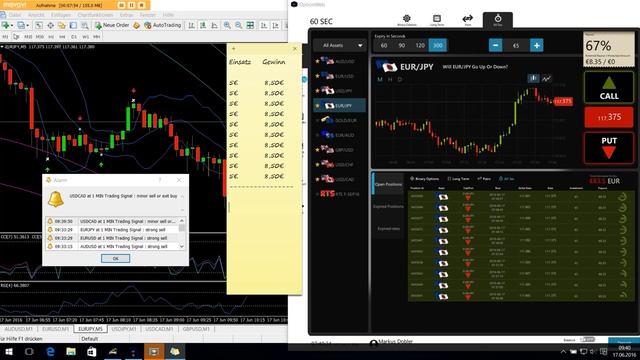Click the tile windows grid icon in MetaTrader
Screen dimensions: 640x360
click(x=250, y=25)
